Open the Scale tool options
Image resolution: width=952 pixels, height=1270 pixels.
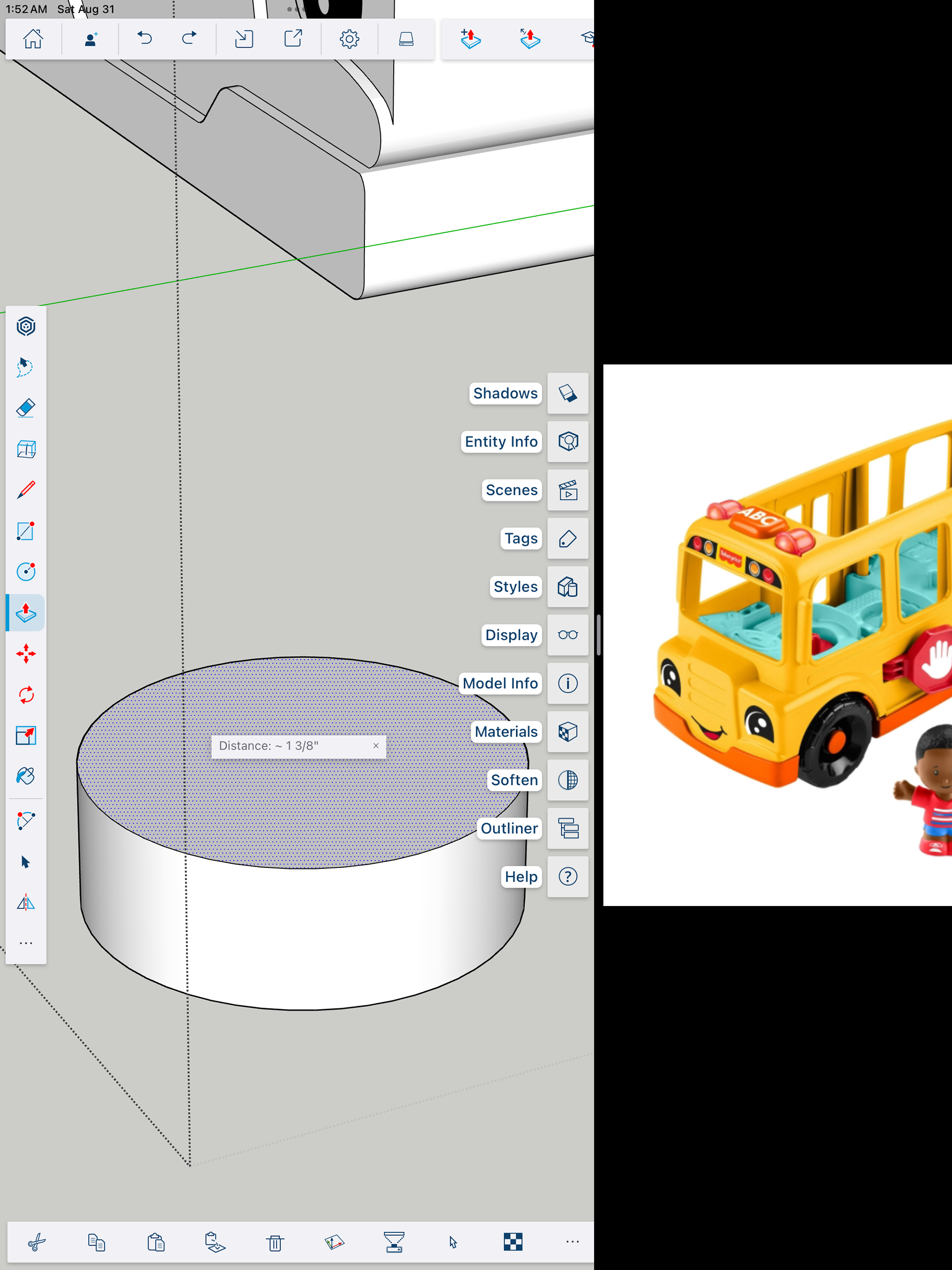point(26,735)
